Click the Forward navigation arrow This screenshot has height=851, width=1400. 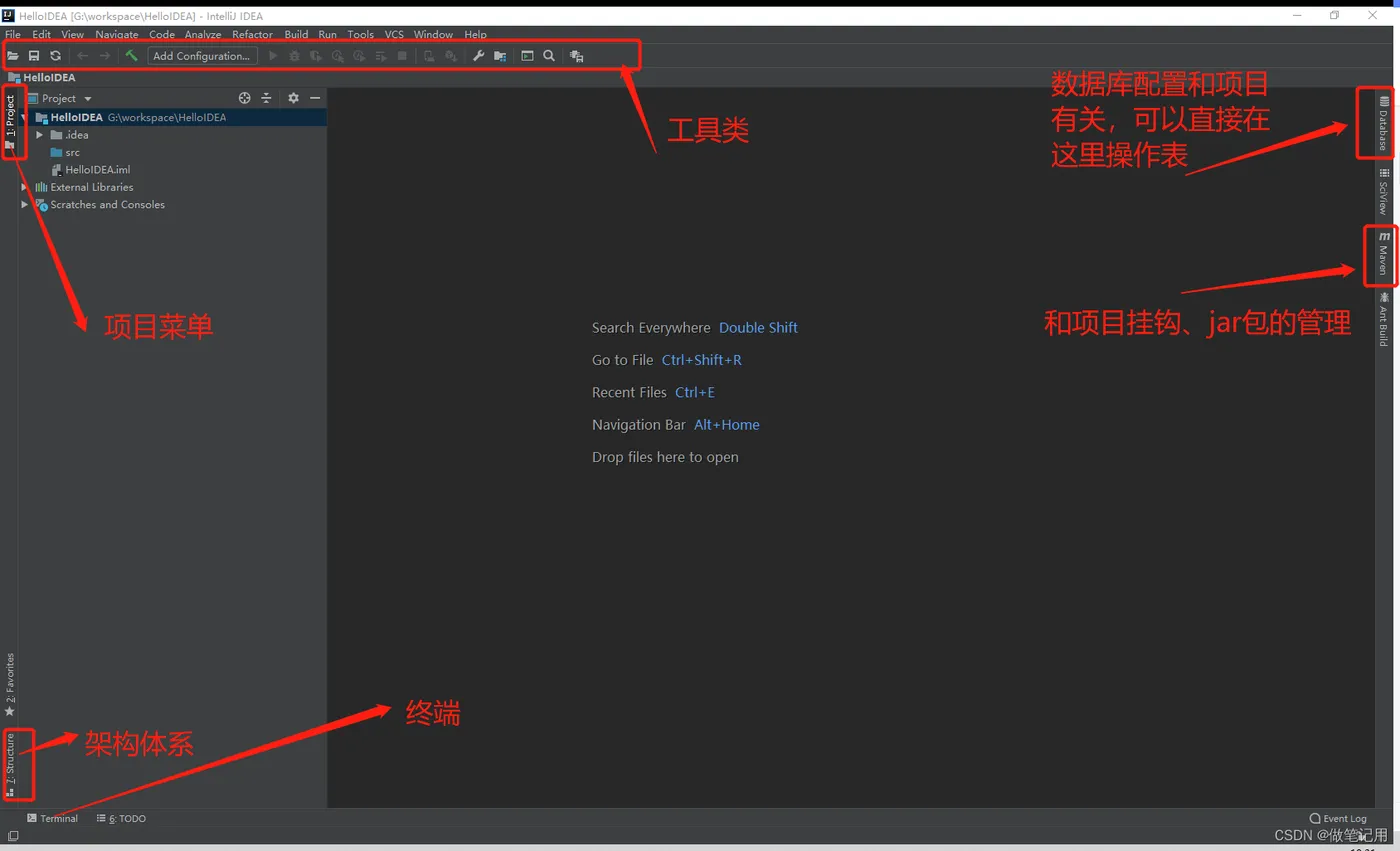click(x=104, y=56)
